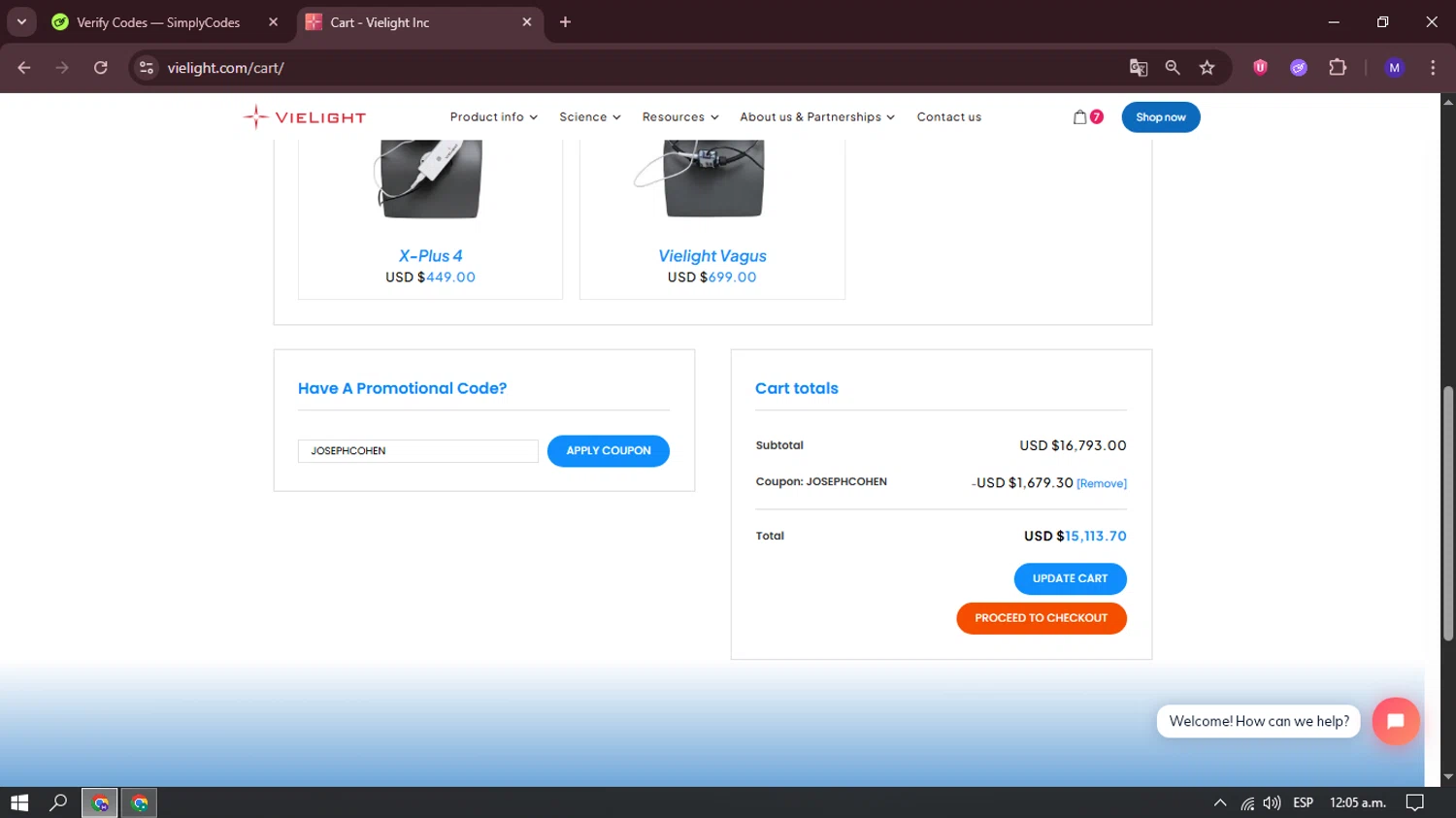This screenshot has height=818, width=1456.
Task: Expand the Science menu
Action: click(x=589, y=117)
